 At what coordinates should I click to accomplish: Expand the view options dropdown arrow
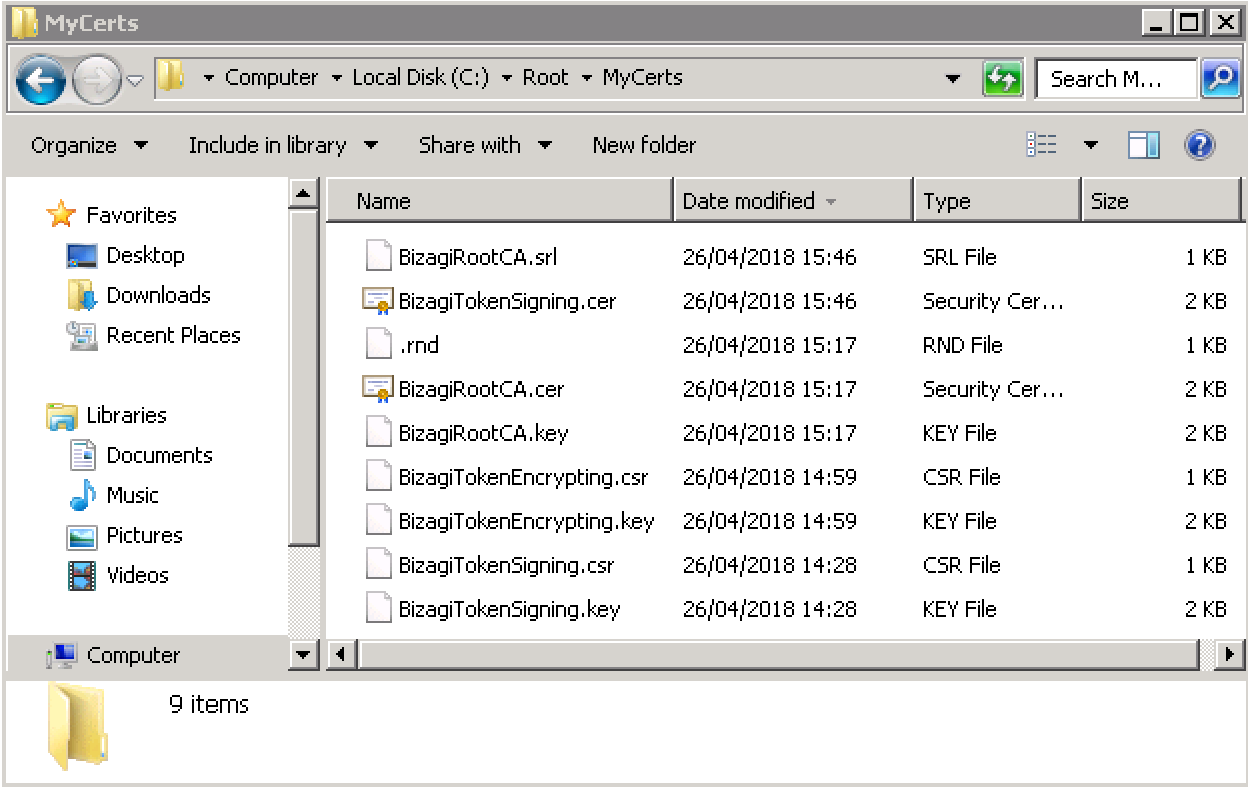(x=1090, y=146)
